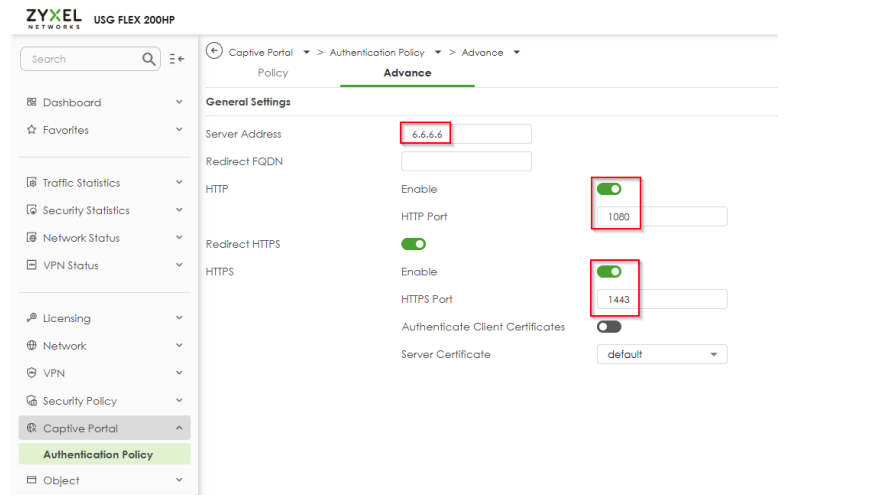Select the Advance tab
893x498 pixels.
[x=407, y=73]
